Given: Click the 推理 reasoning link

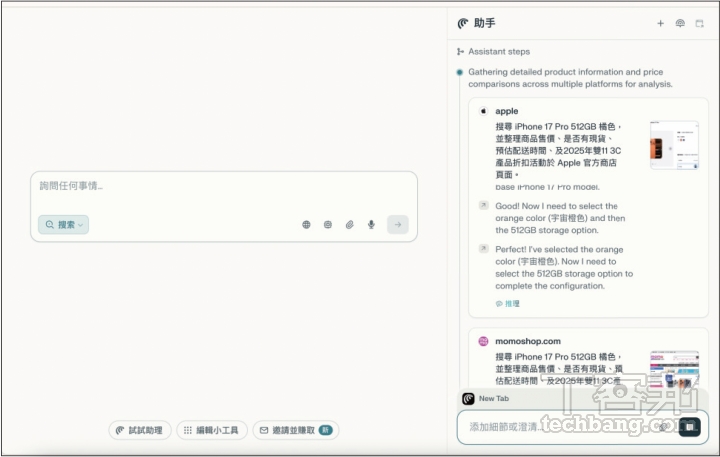Looking at the screenshot, I should click(507, 304).
